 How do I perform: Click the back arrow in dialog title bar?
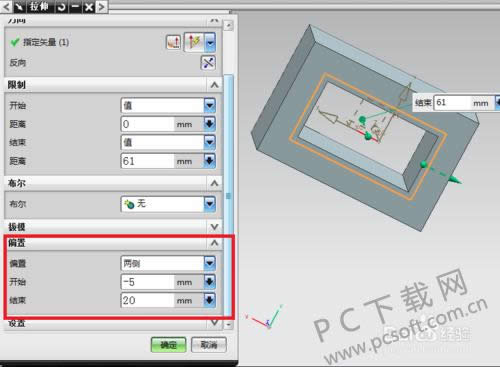tap(6, 7)
